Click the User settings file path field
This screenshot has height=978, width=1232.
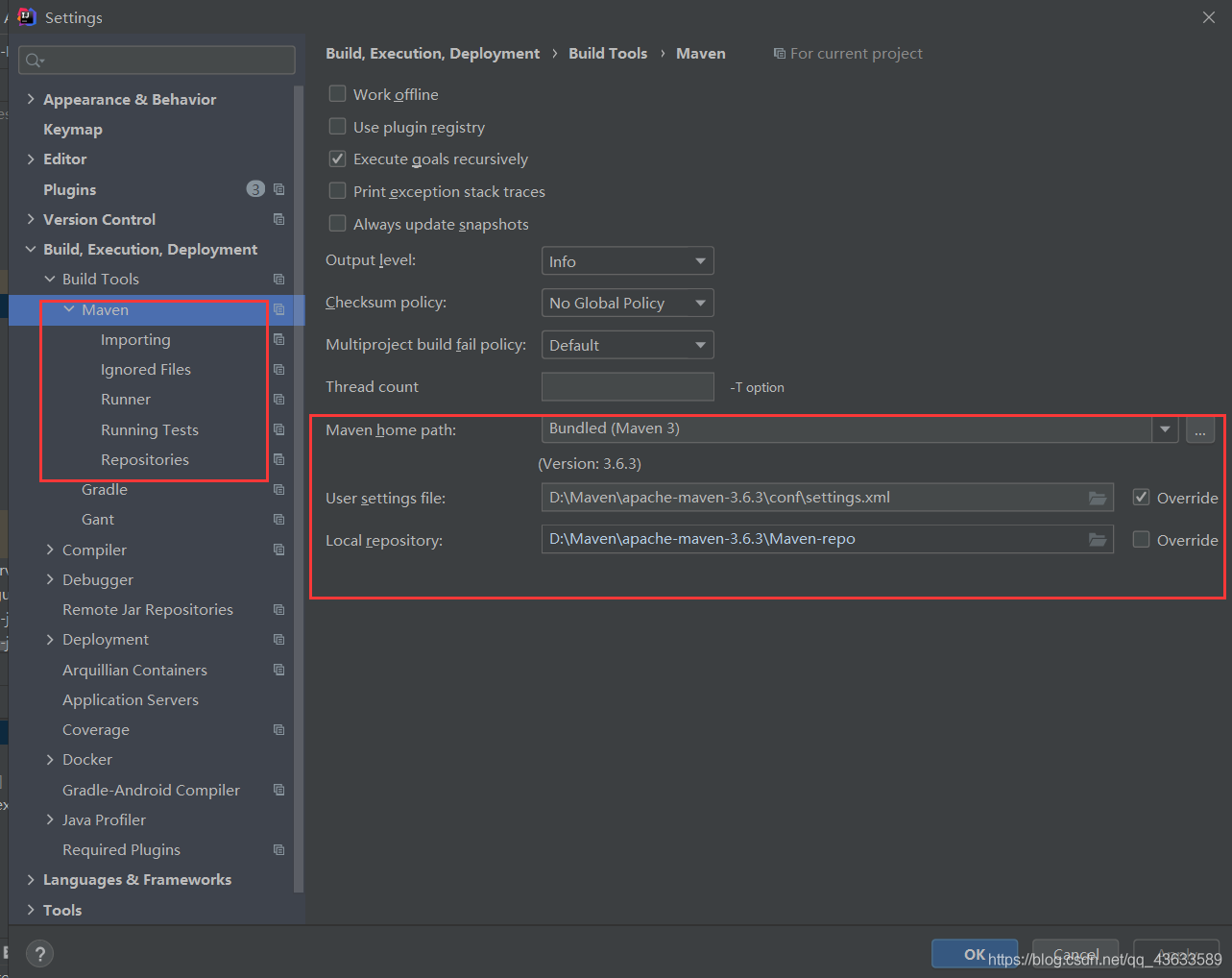pos(828,498)
